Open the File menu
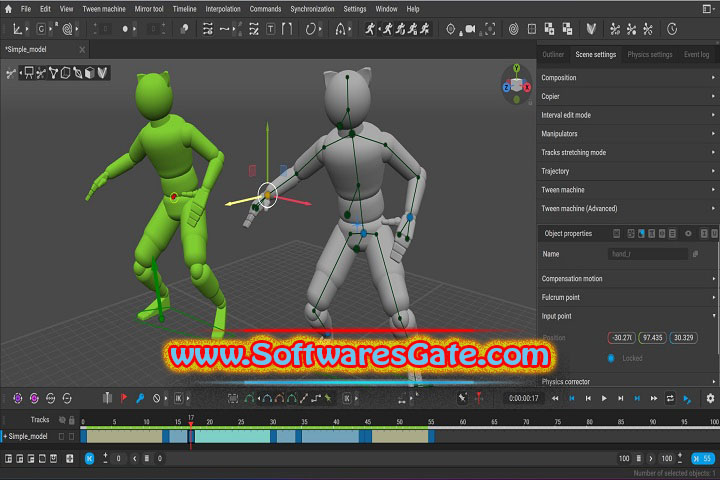Image resolution: width=720 pixels, height=480 pixels. pos(26,9)
